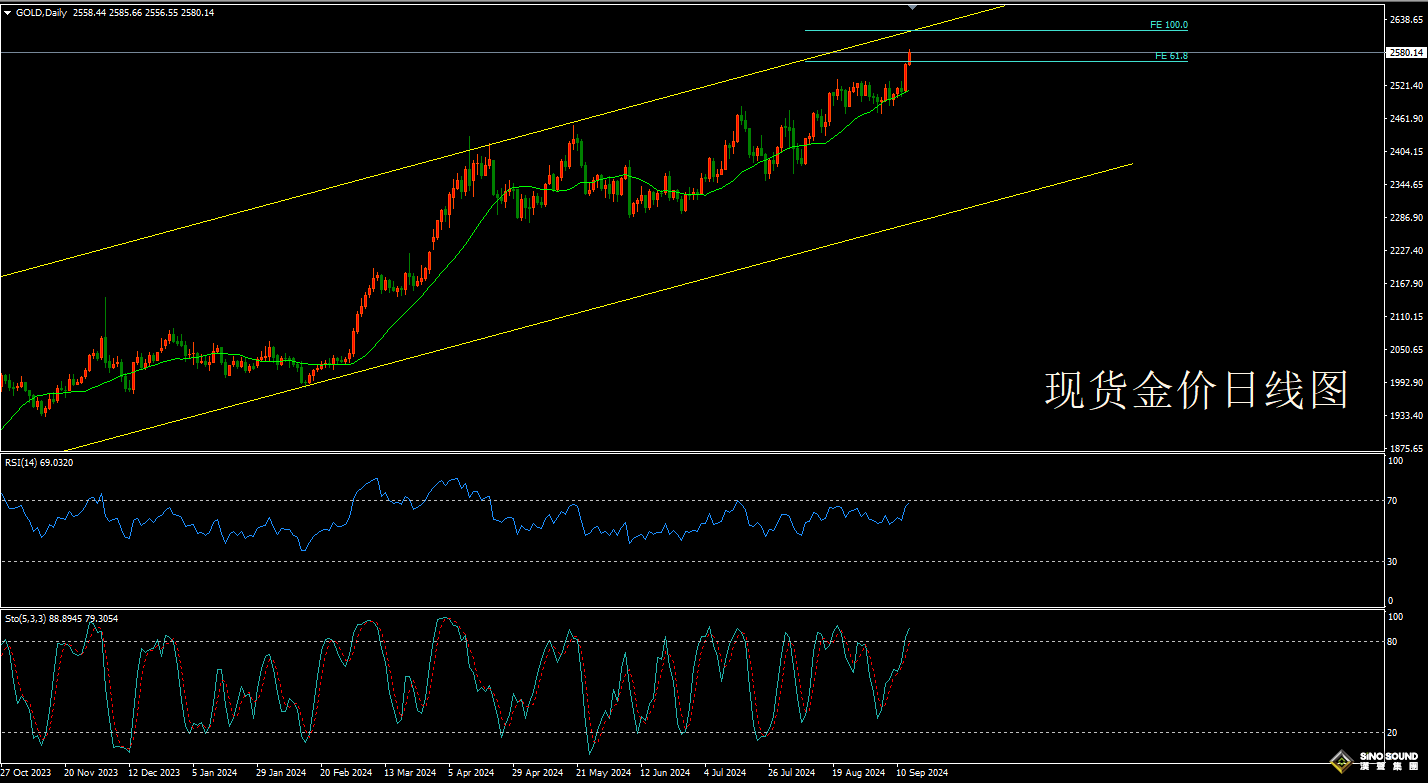Click the 2638.65 price axis label

(x=1404, y=20)
